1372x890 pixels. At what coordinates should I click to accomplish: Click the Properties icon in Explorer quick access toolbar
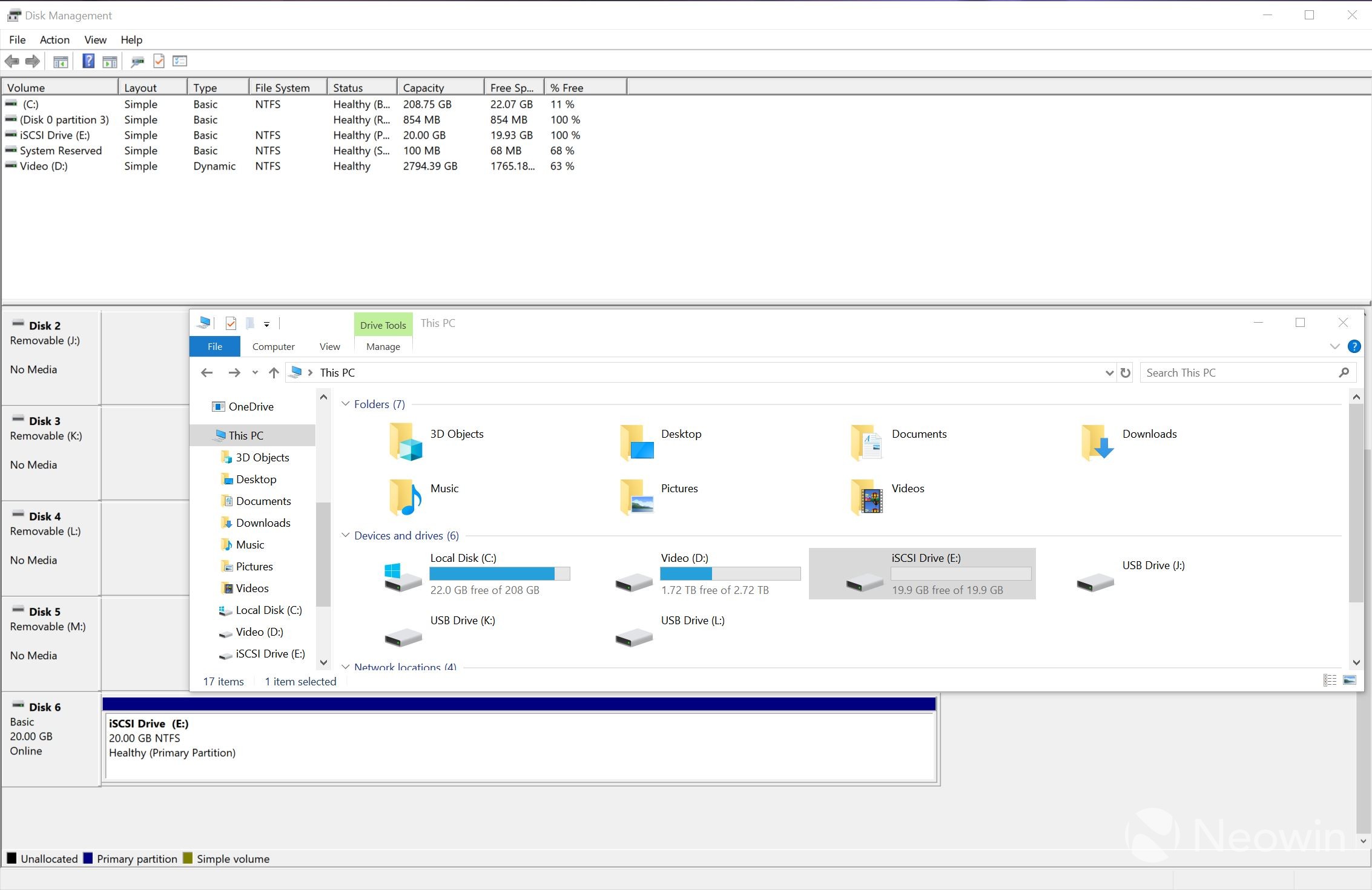tap(231, 323)
